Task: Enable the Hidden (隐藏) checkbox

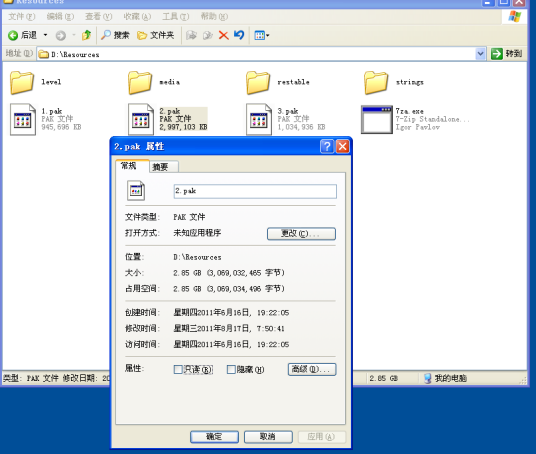Action: coord(231,370)
